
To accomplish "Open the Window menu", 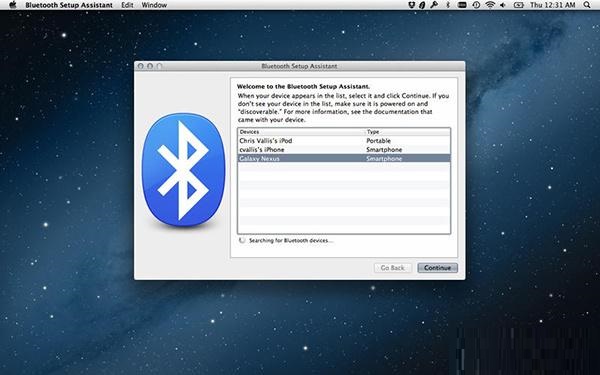I will [154, 5].
